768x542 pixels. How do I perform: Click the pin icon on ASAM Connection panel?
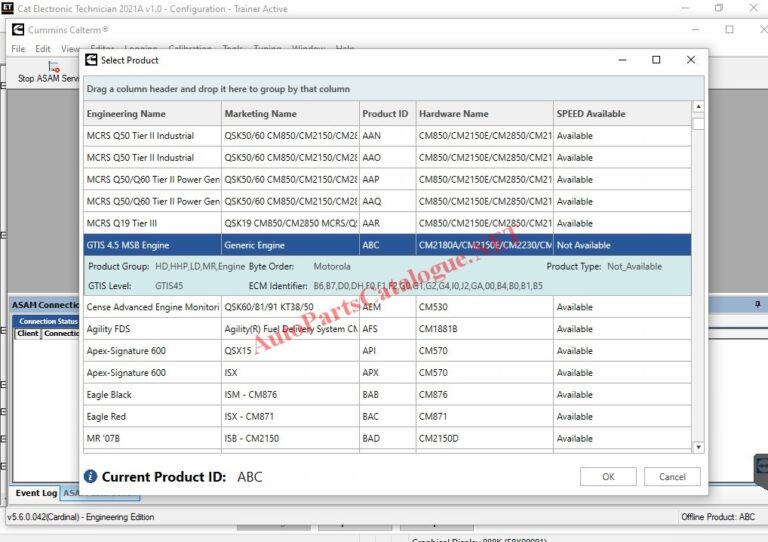coord(757,305)
